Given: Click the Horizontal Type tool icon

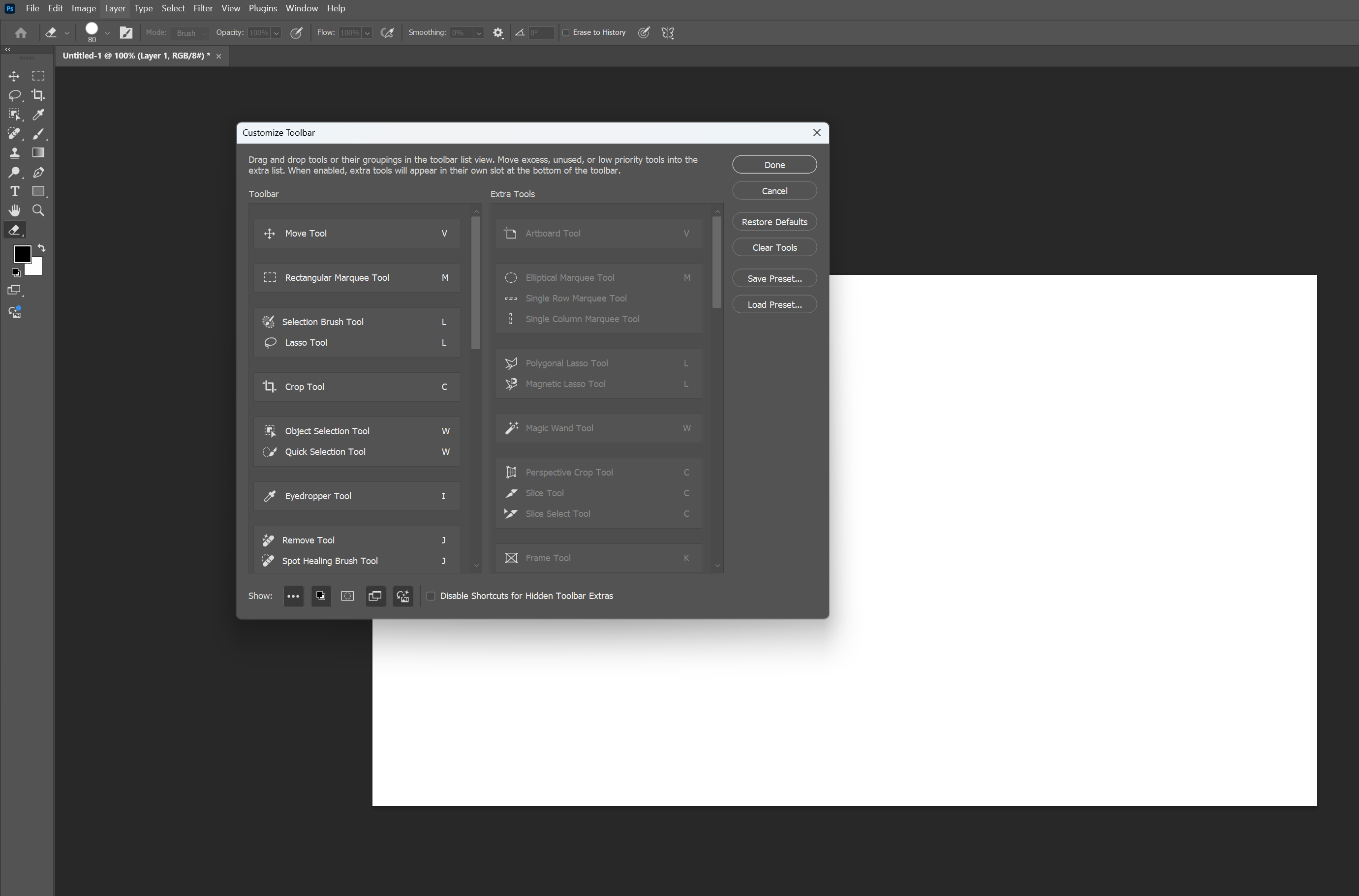Looking at the screenshot, I should [x=14, y=191].
